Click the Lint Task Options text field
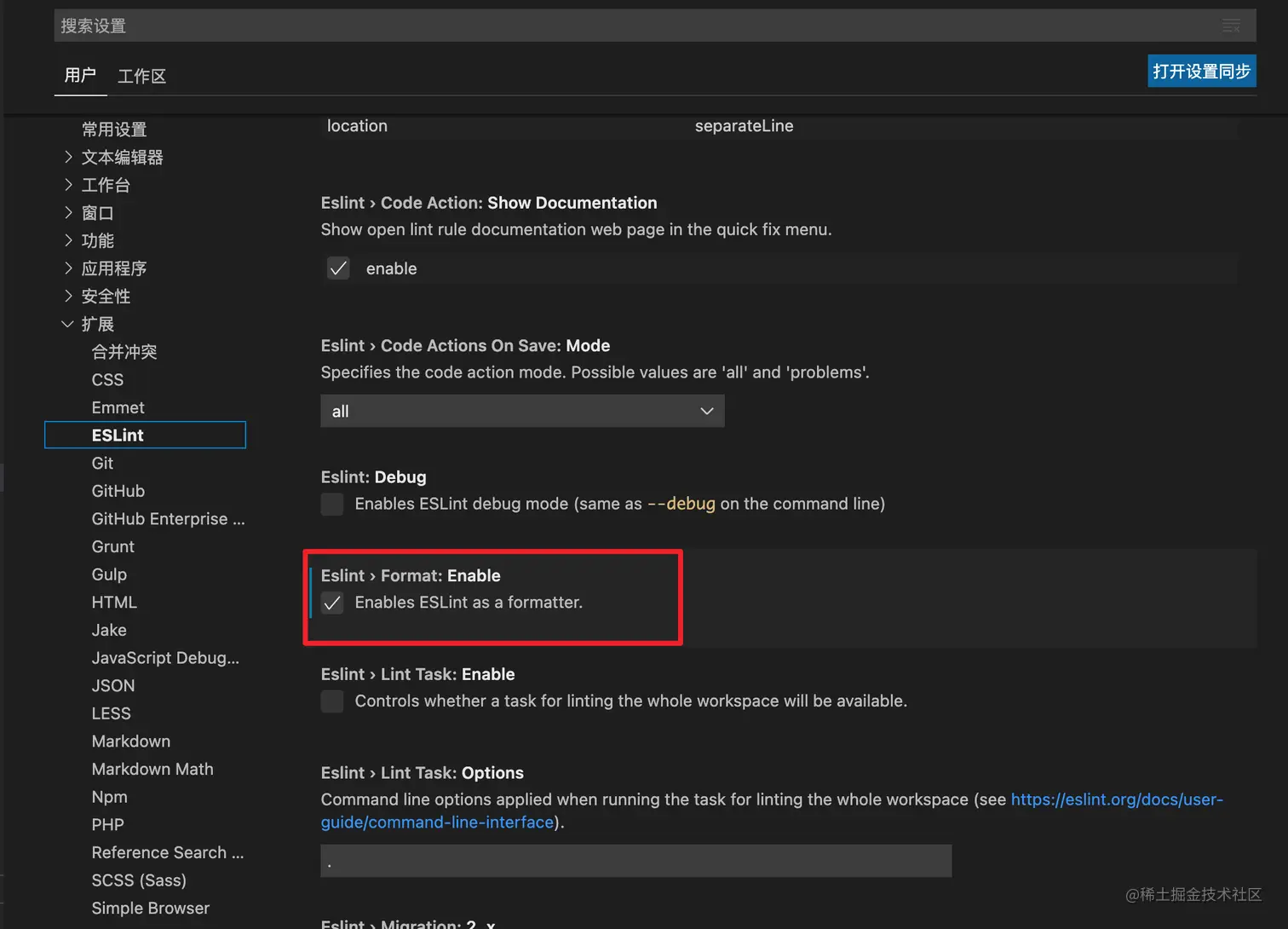The height and width of the screenshot is (929, 1288). 635,861
